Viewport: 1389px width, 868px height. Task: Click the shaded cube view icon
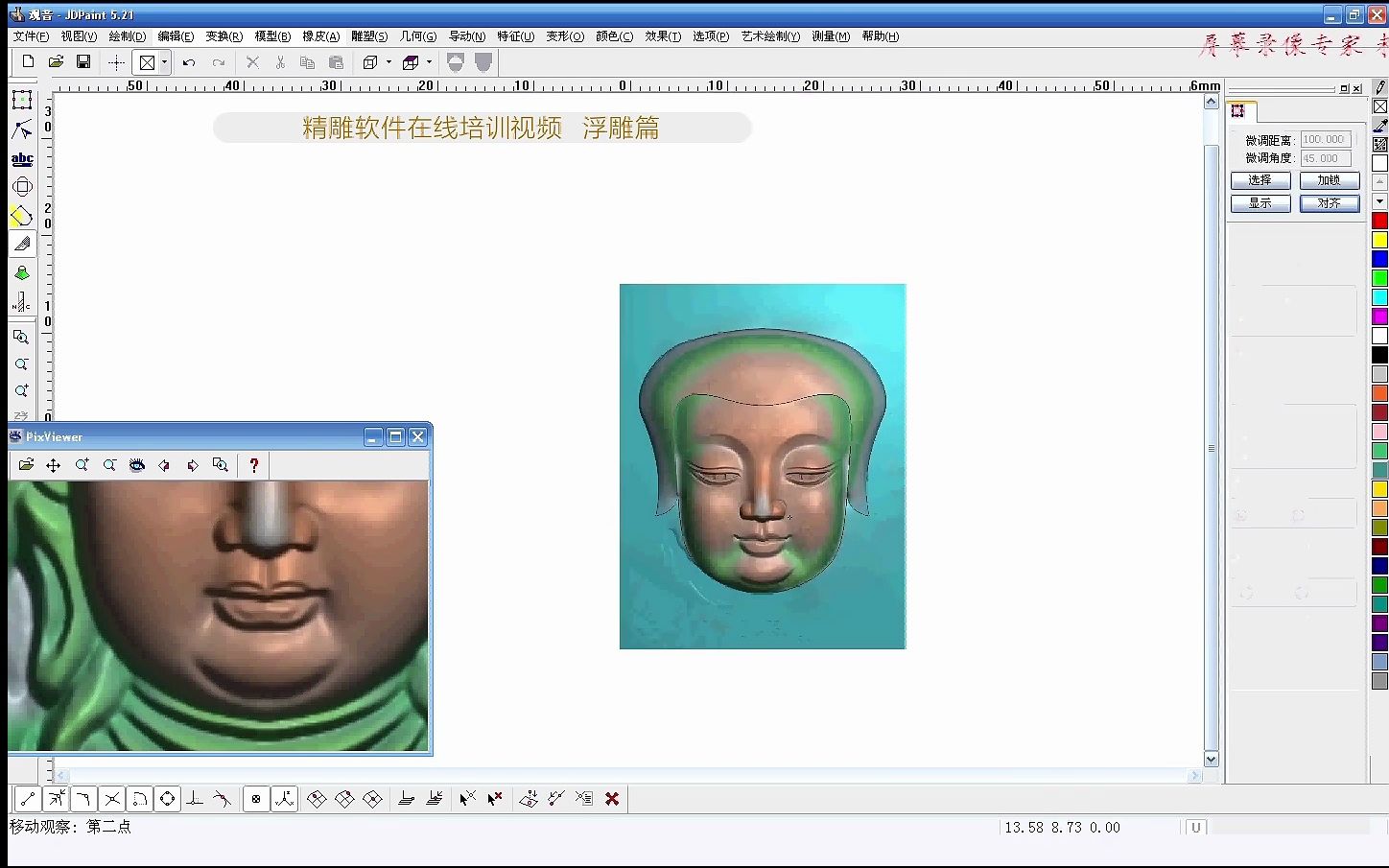pos(411,62)
